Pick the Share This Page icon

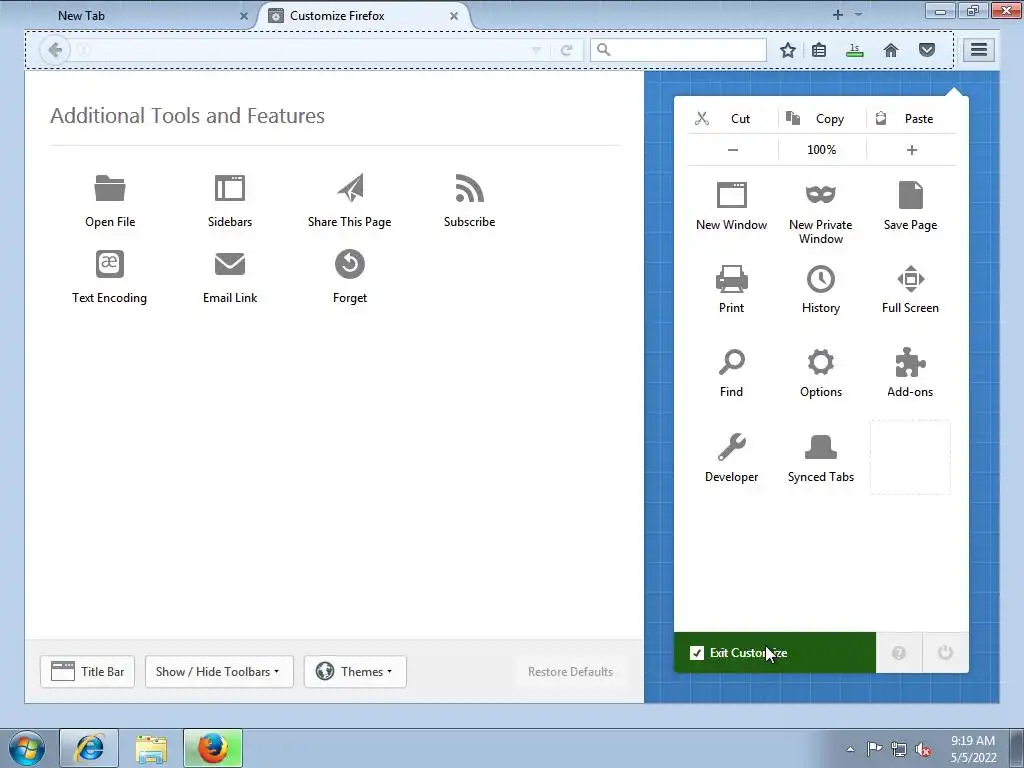point(350,188)
